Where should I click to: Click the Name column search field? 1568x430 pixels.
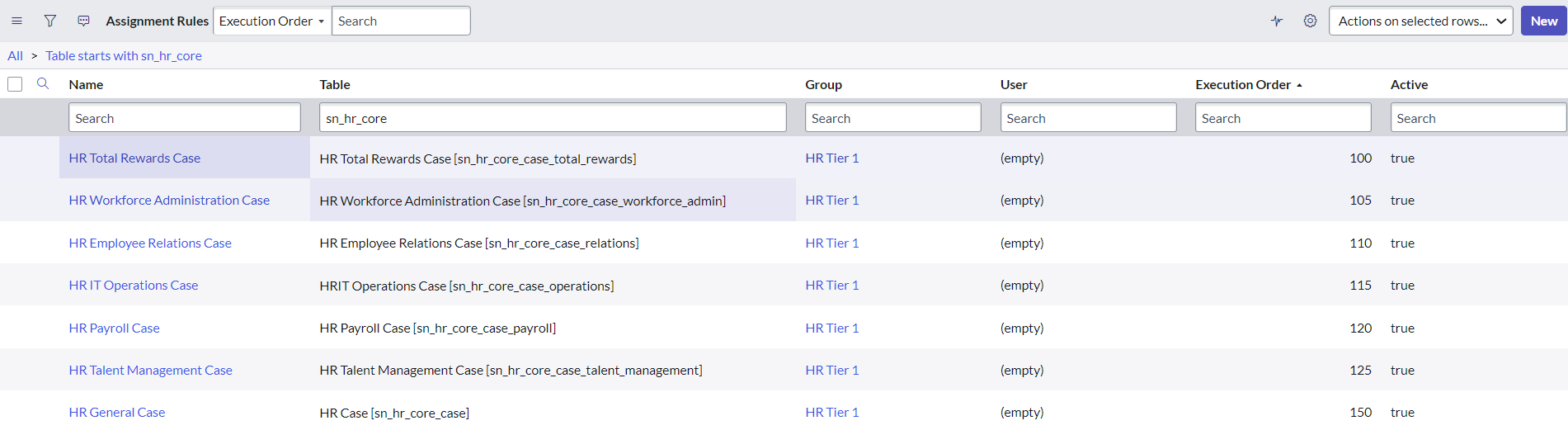185,117
